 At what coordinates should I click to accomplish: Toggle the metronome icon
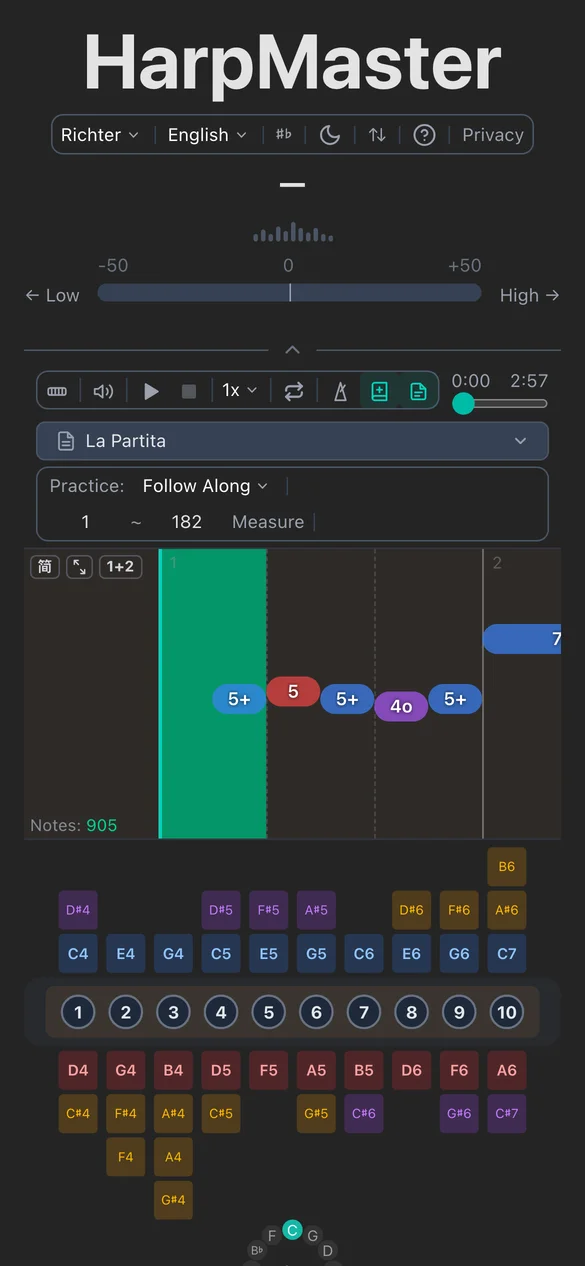point(340,391)
